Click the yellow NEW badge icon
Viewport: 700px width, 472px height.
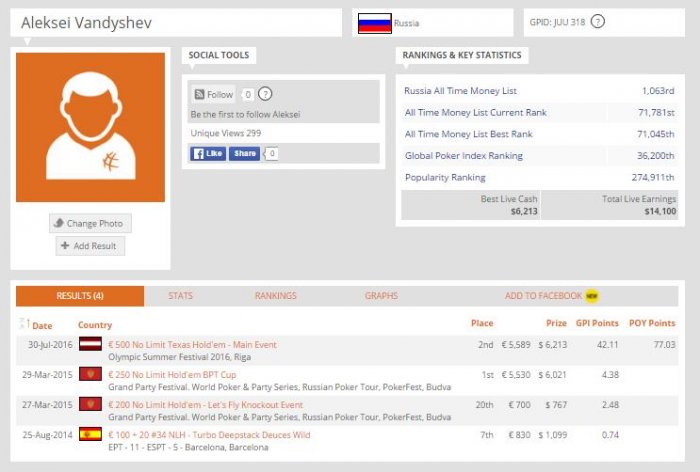592,296
